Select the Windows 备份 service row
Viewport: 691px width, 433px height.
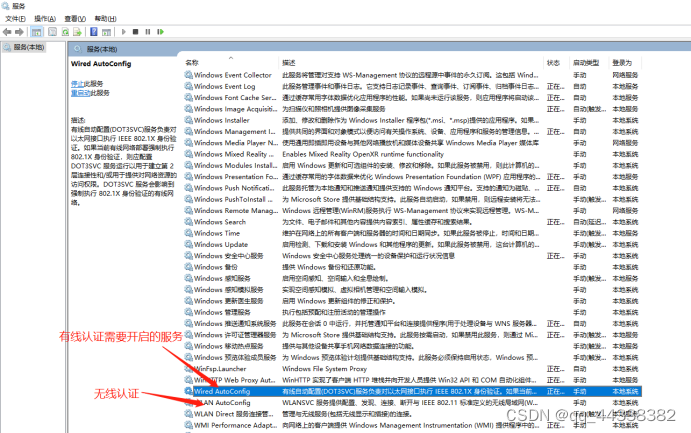[x=412, y=267]
